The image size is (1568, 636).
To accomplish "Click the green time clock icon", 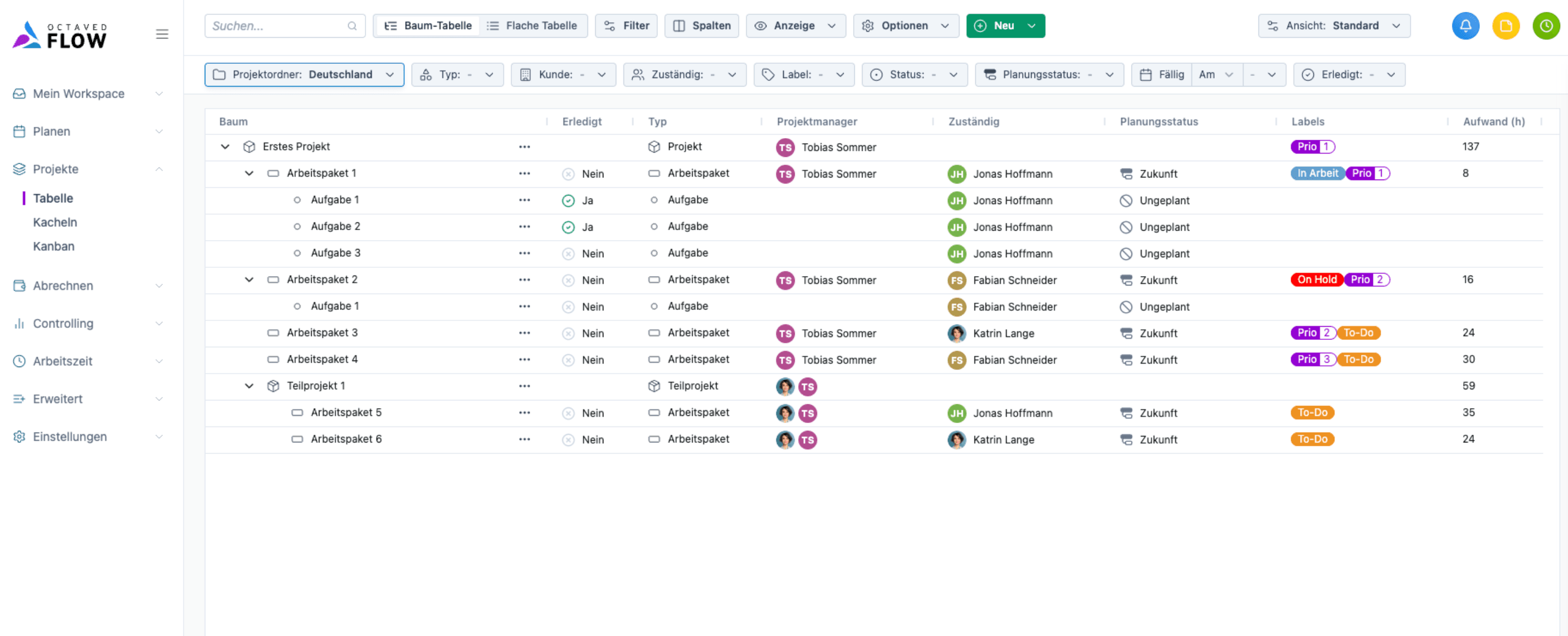I will (x=1545, y=26).
